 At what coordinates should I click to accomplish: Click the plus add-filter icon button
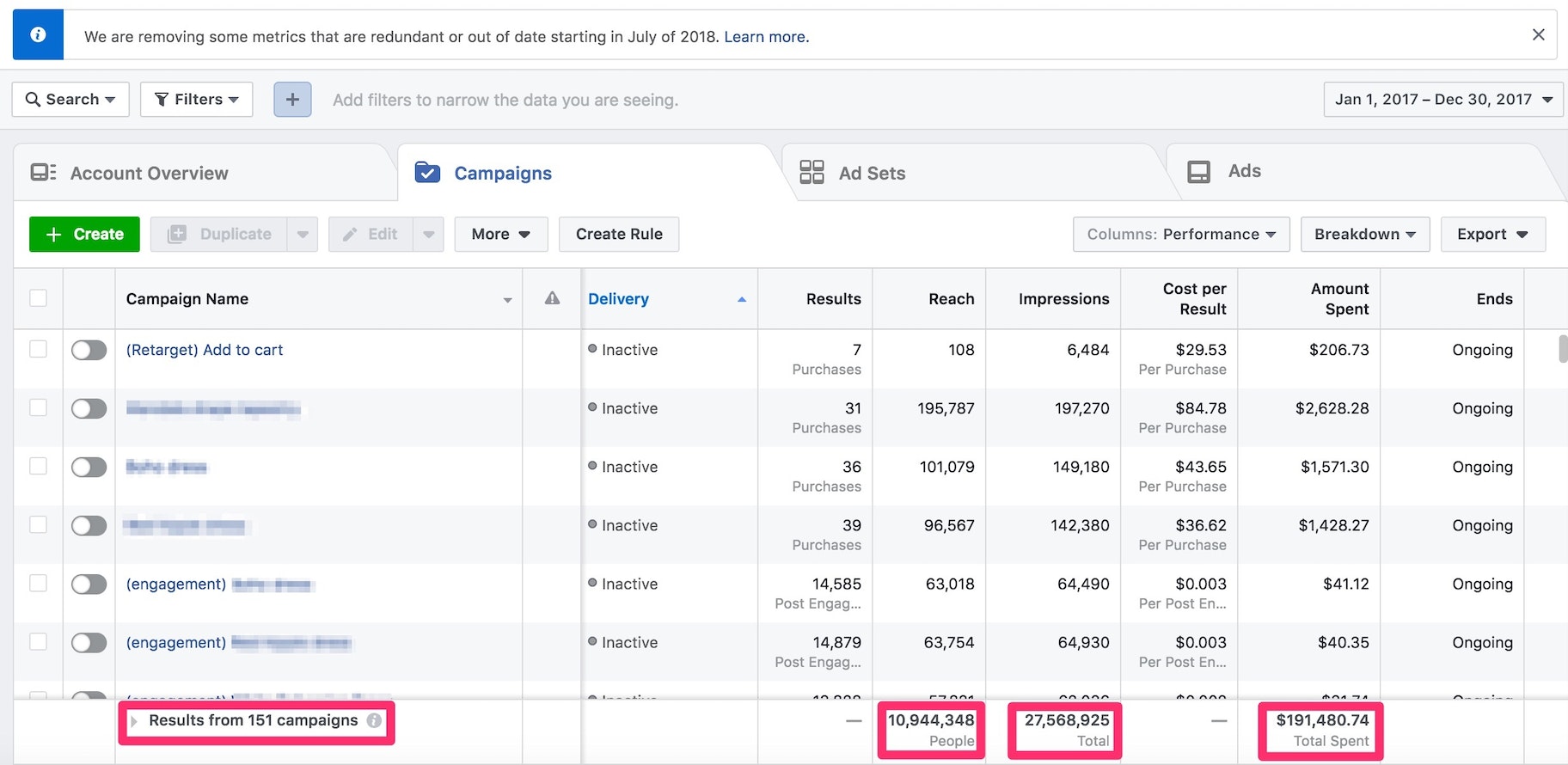click(x=292, y=100)
